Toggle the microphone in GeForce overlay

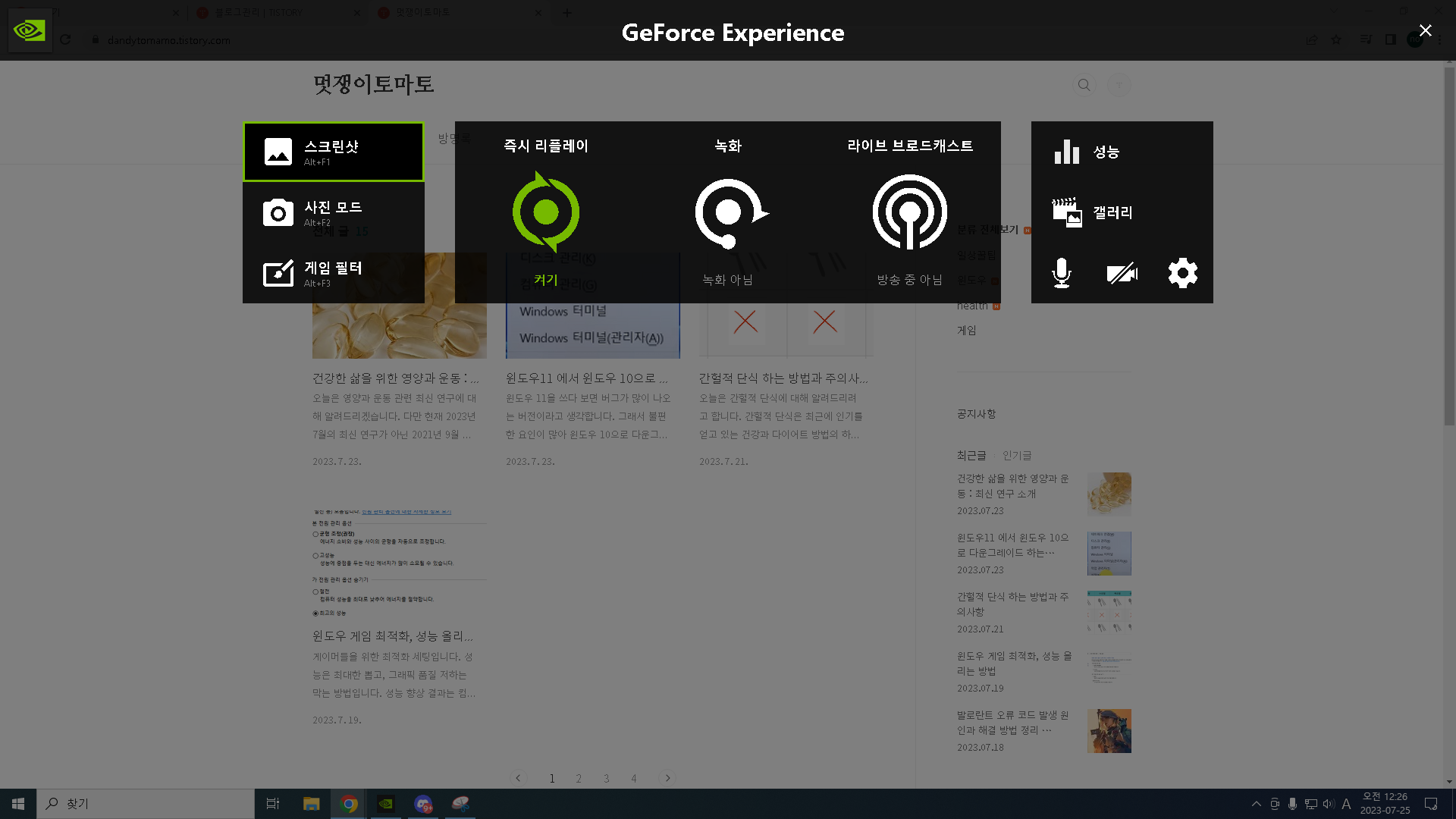(1062, 273)
